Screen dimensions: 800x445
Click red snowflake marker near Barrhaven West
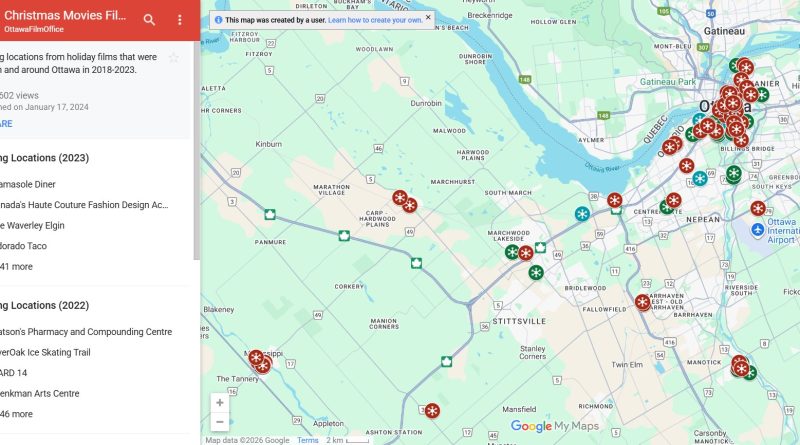click(x=643, y=302)
